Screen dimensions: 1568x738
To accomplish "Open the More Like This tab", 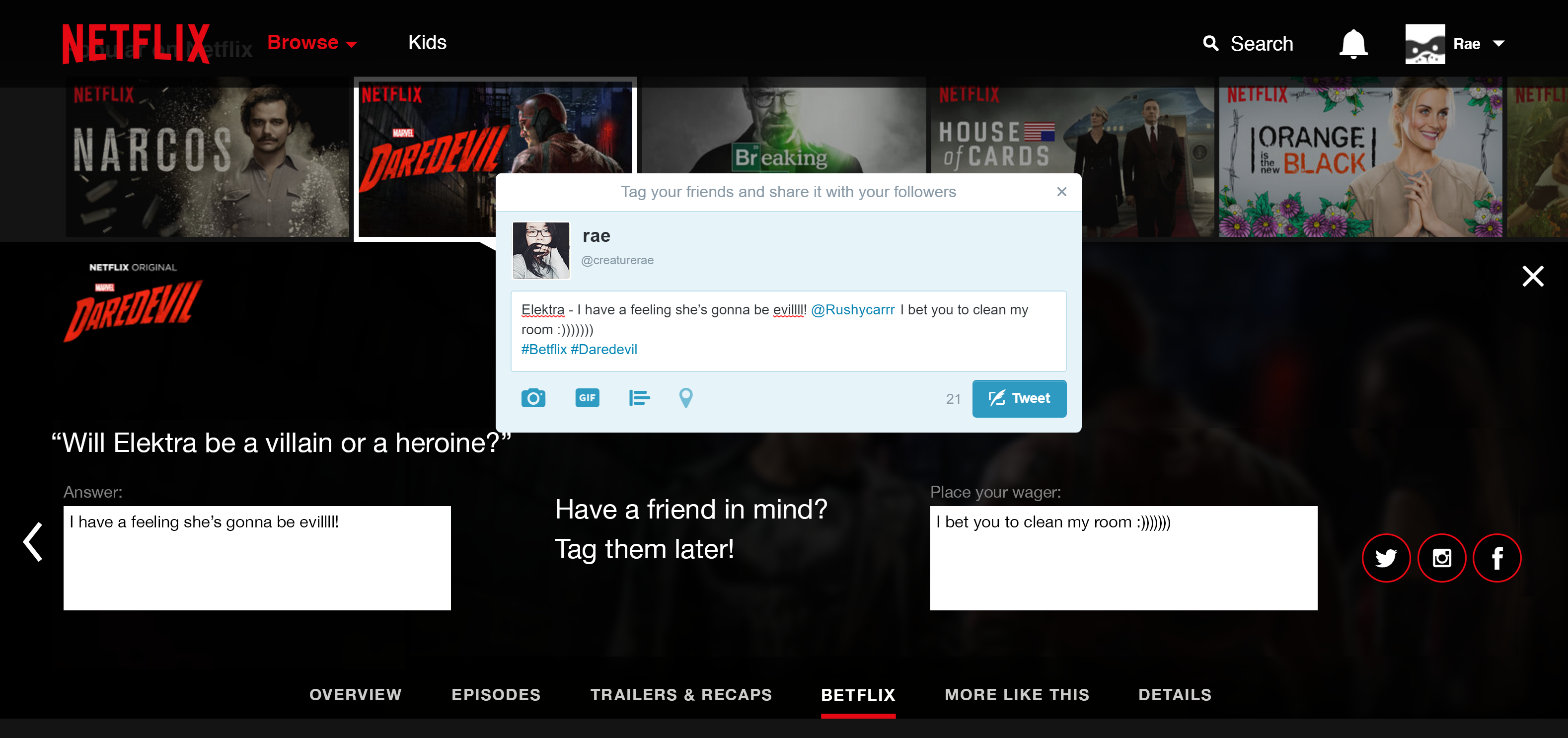I will 1017,695.
